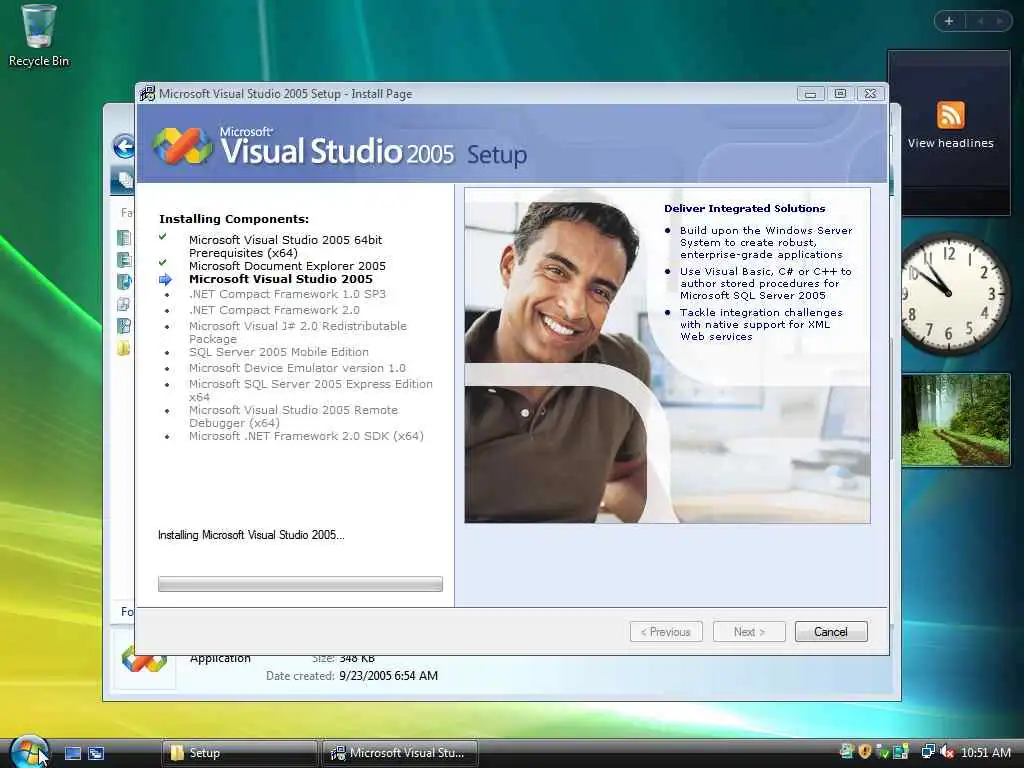Select 'Microsoft SQL Server 2005 Express Edition x64' entry

311,391
